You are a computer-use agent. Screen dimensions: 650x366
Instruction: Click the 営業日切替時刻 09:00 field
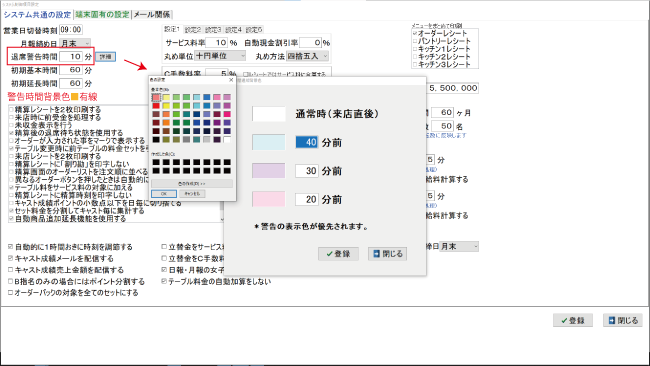[71, 29]
